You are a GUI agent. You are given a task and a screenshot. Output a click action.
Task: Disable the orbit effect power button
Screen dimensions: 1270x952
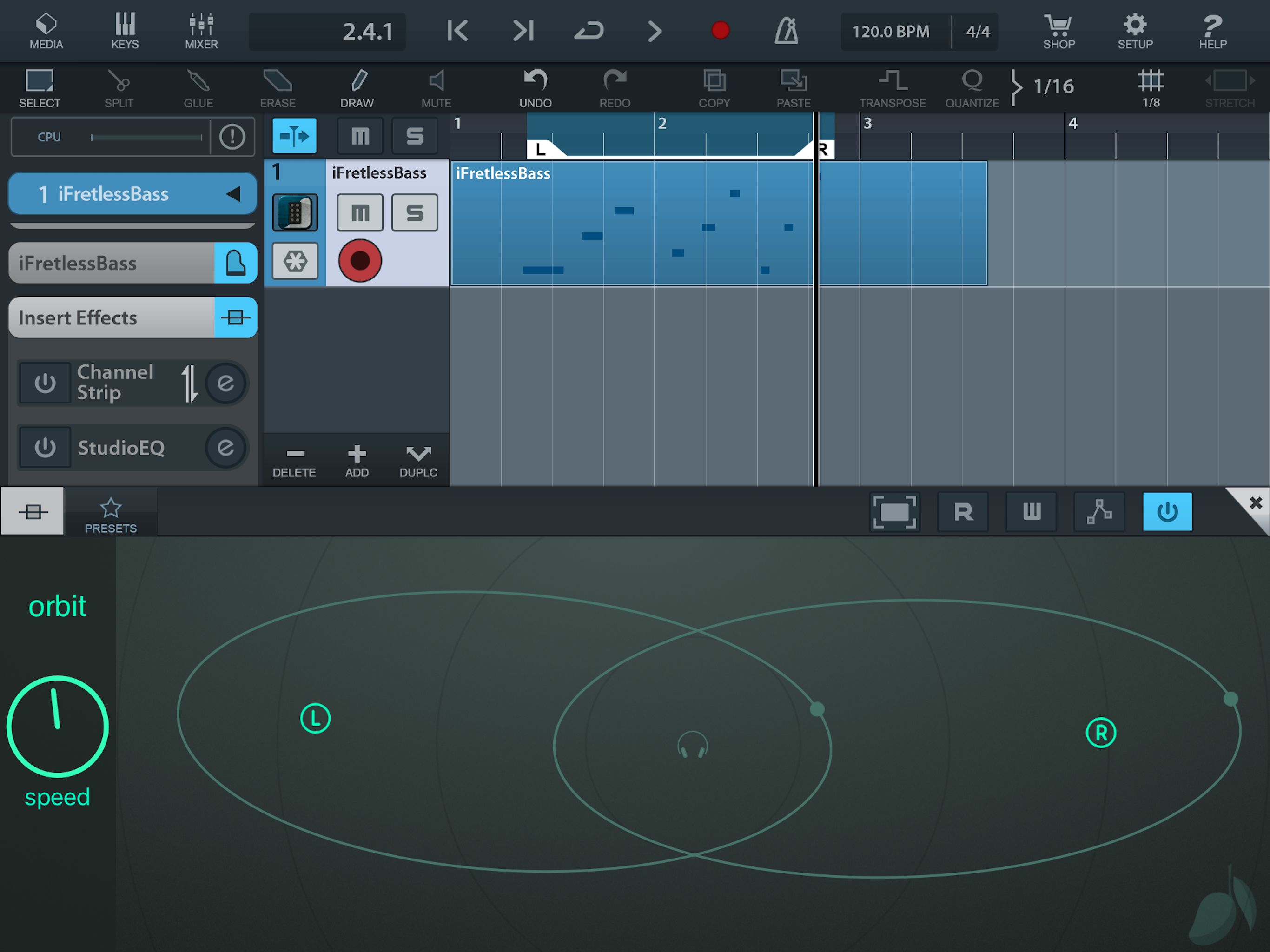pos(1167,512)
